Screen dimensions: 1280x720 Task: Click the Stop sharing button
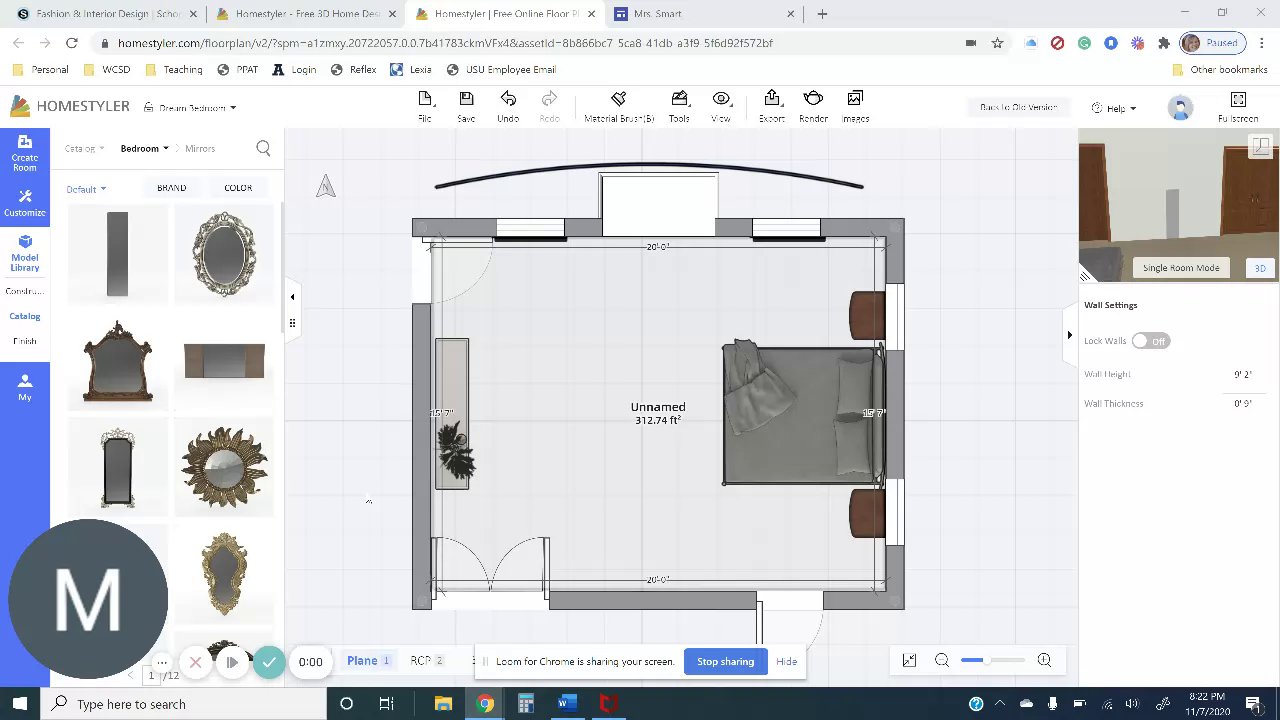pyautogui.click(x=725, y=661)
